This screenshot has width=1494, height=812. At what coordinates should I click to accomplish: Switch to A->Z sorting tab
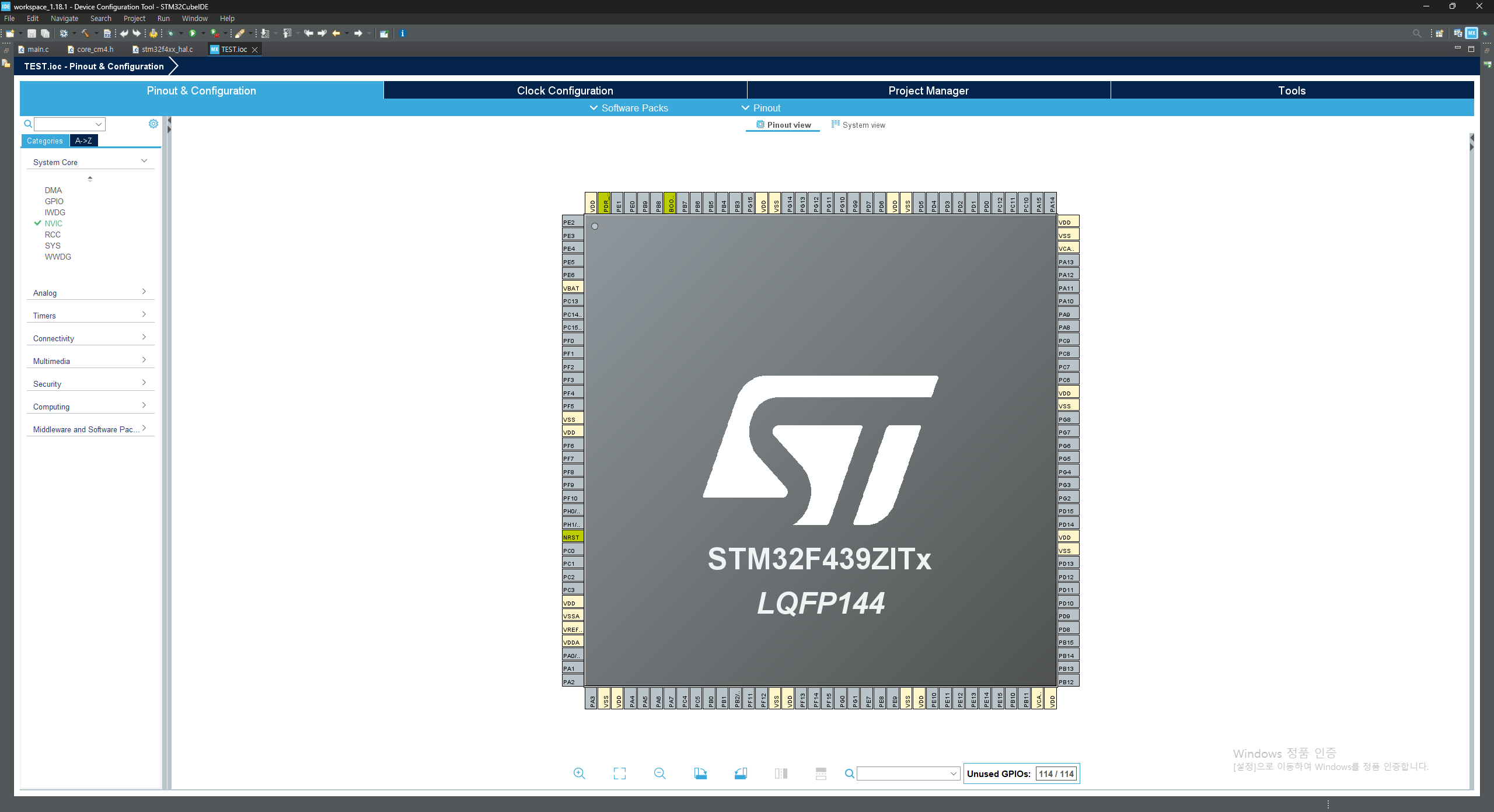click(83, 141)
